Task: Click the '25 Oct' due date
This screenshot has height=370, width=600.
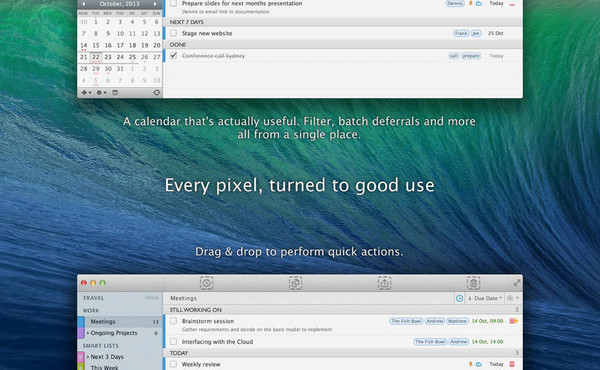Action: click(x=496, y=33)
